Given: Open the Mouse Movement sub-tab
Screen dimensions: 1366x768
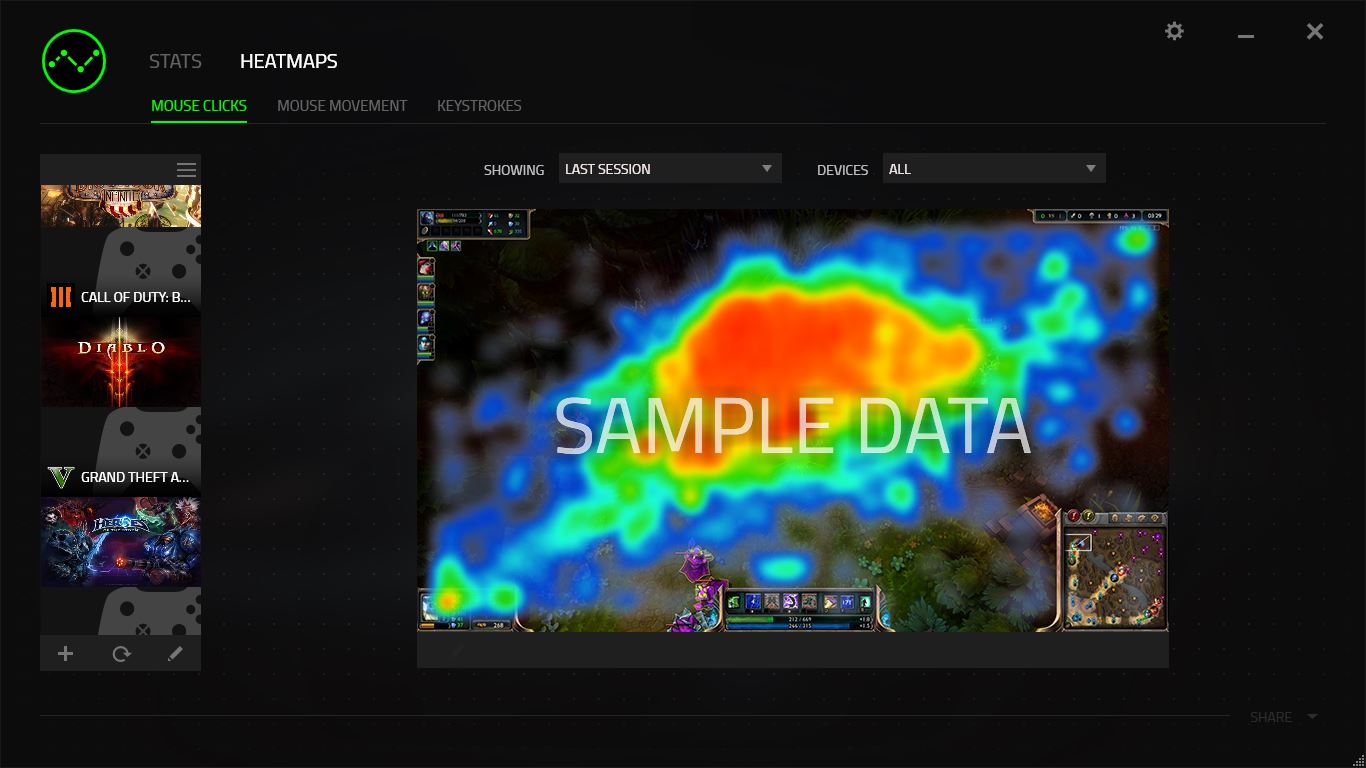Looking at the screenshot, I should tap(342, 105).
